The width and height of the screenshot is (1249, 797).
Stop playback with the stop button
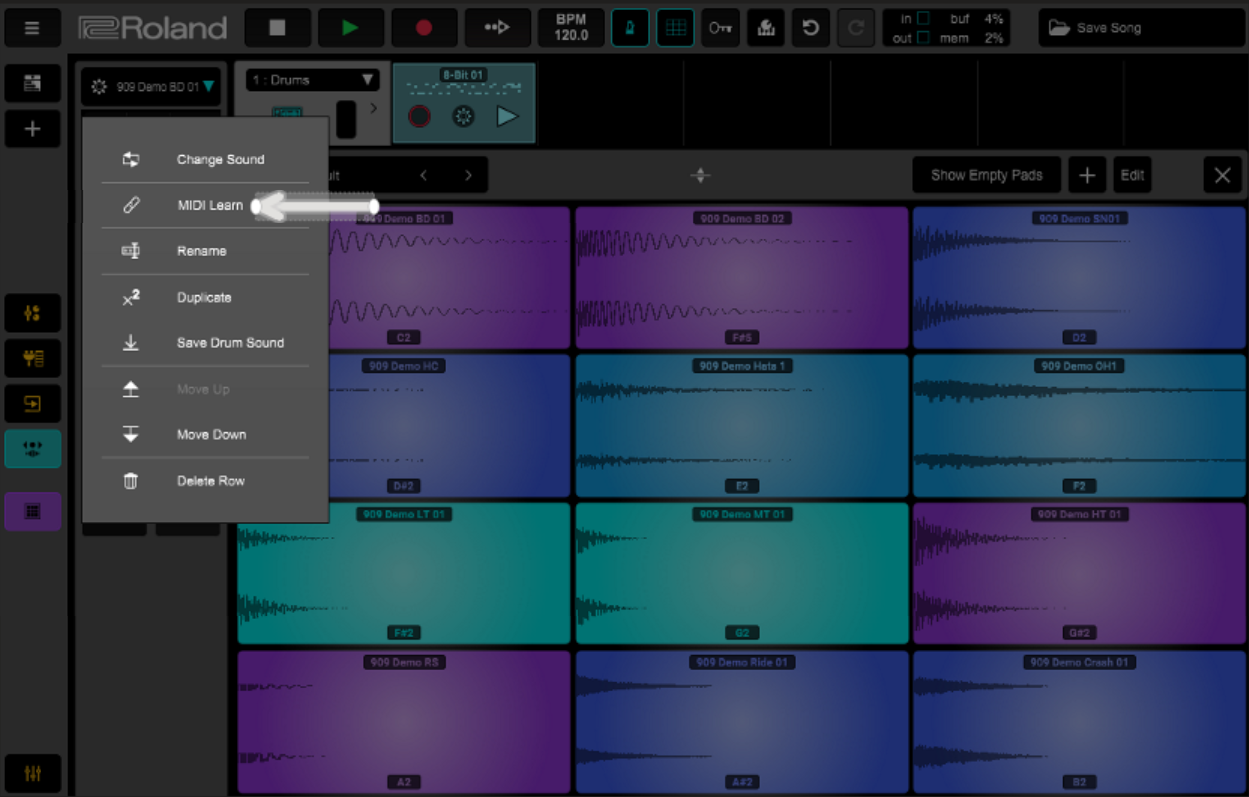click(x=277, y=28)
